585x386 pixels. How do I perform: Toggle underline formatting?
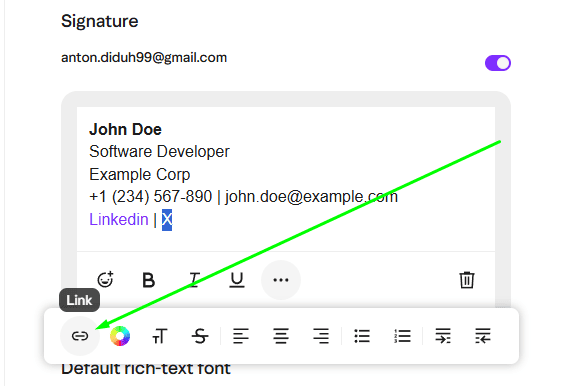coord(237,280)
